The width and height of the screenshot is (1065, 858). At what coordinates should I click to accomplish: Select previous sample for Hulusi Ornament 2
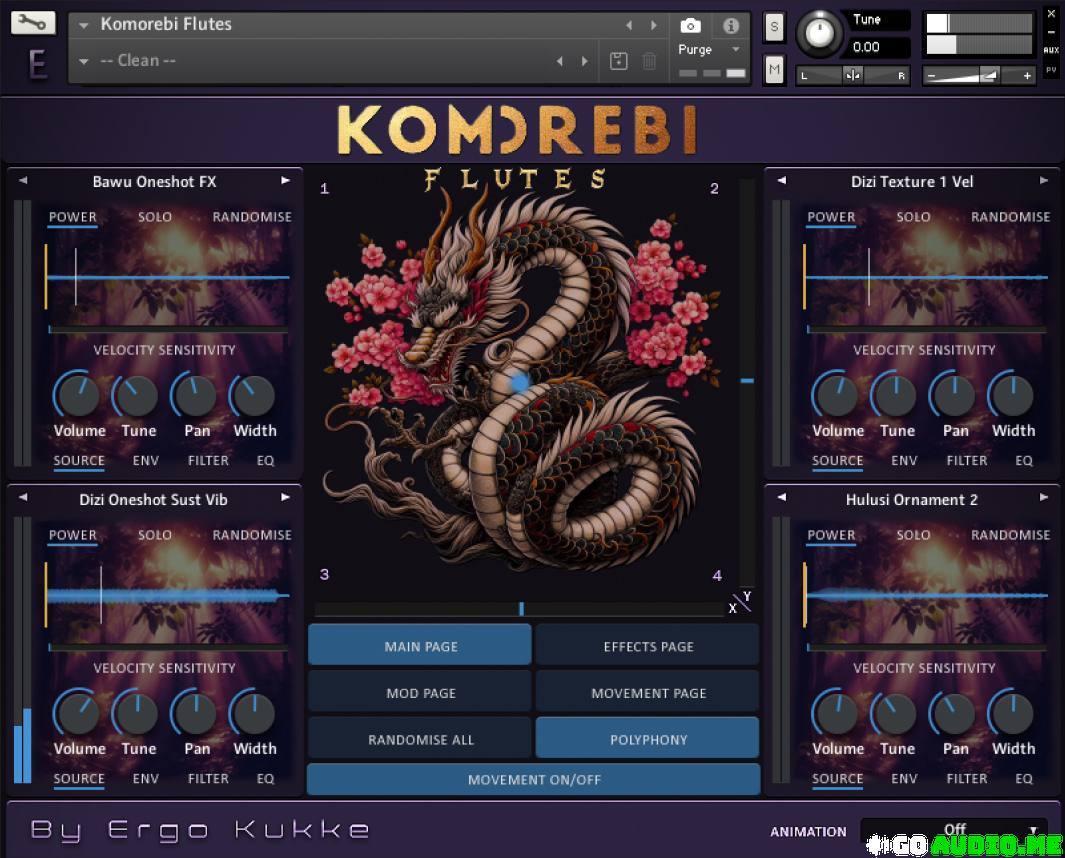[782, 497]
